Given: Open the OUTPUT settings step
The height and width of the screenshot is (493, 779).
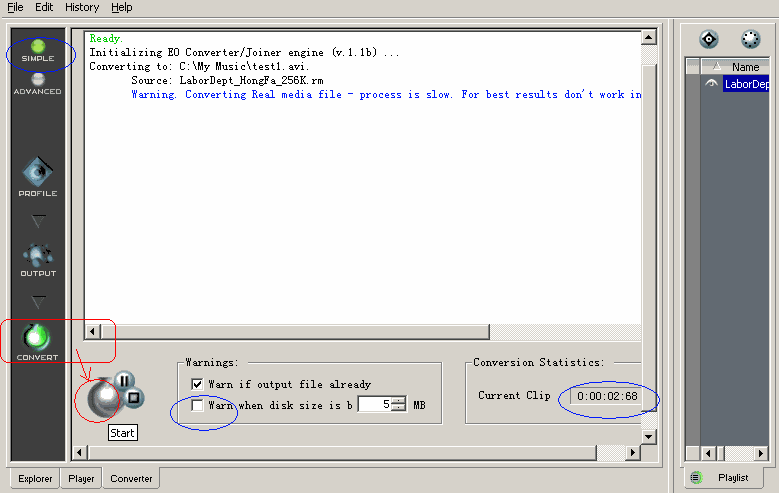Looking at the screenshot, I should pyautogui.click(x=38, y=258).
